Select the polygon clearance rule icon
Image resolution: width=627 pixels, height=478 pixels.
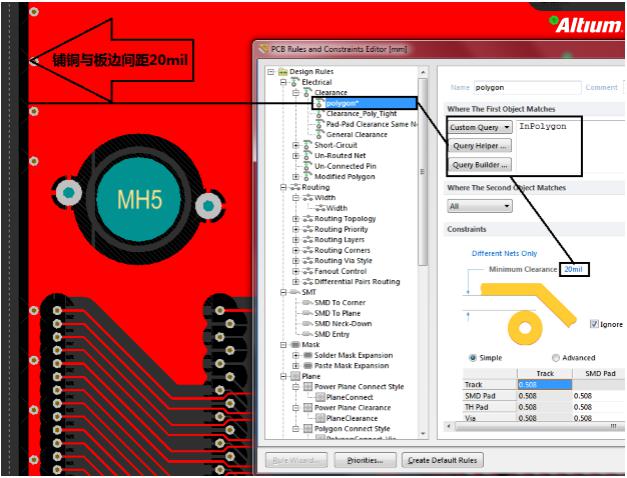(x=320, y=103)
